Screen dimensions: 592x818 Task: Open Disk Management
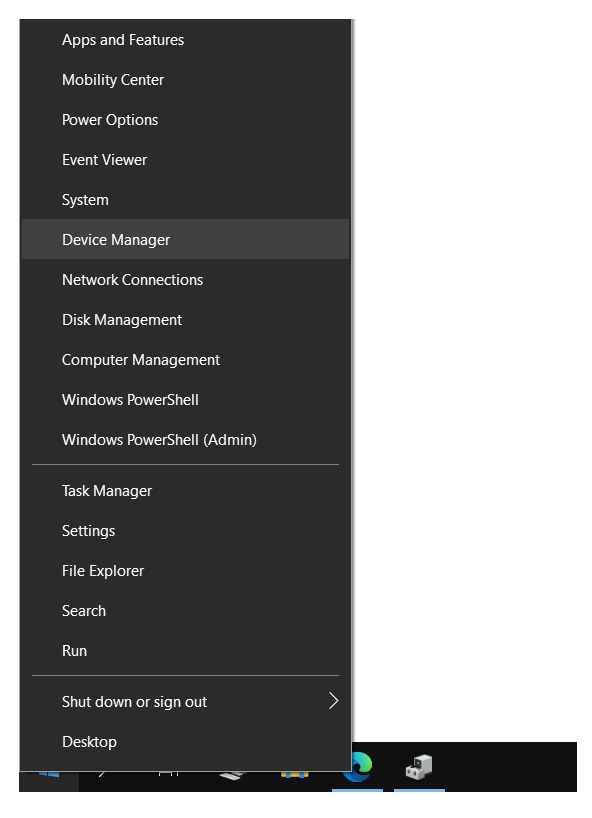click(x=185, y=320)
